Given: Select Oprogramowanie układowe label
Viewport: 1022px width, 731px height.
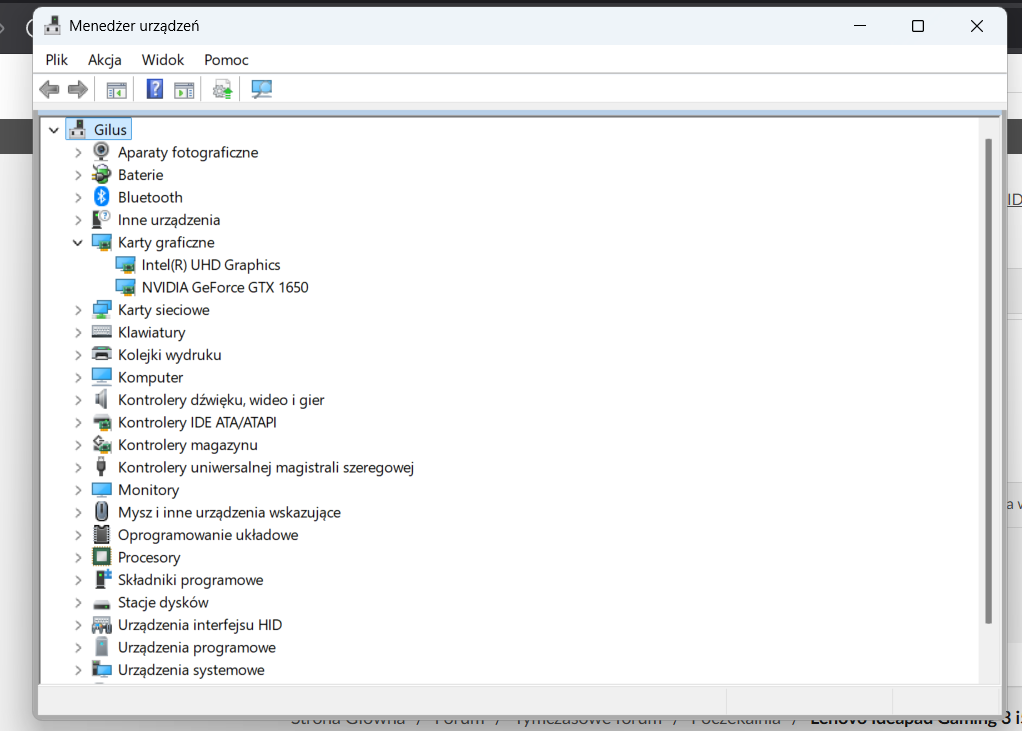Looking at the screenshot, I should (x=208, y=534).
